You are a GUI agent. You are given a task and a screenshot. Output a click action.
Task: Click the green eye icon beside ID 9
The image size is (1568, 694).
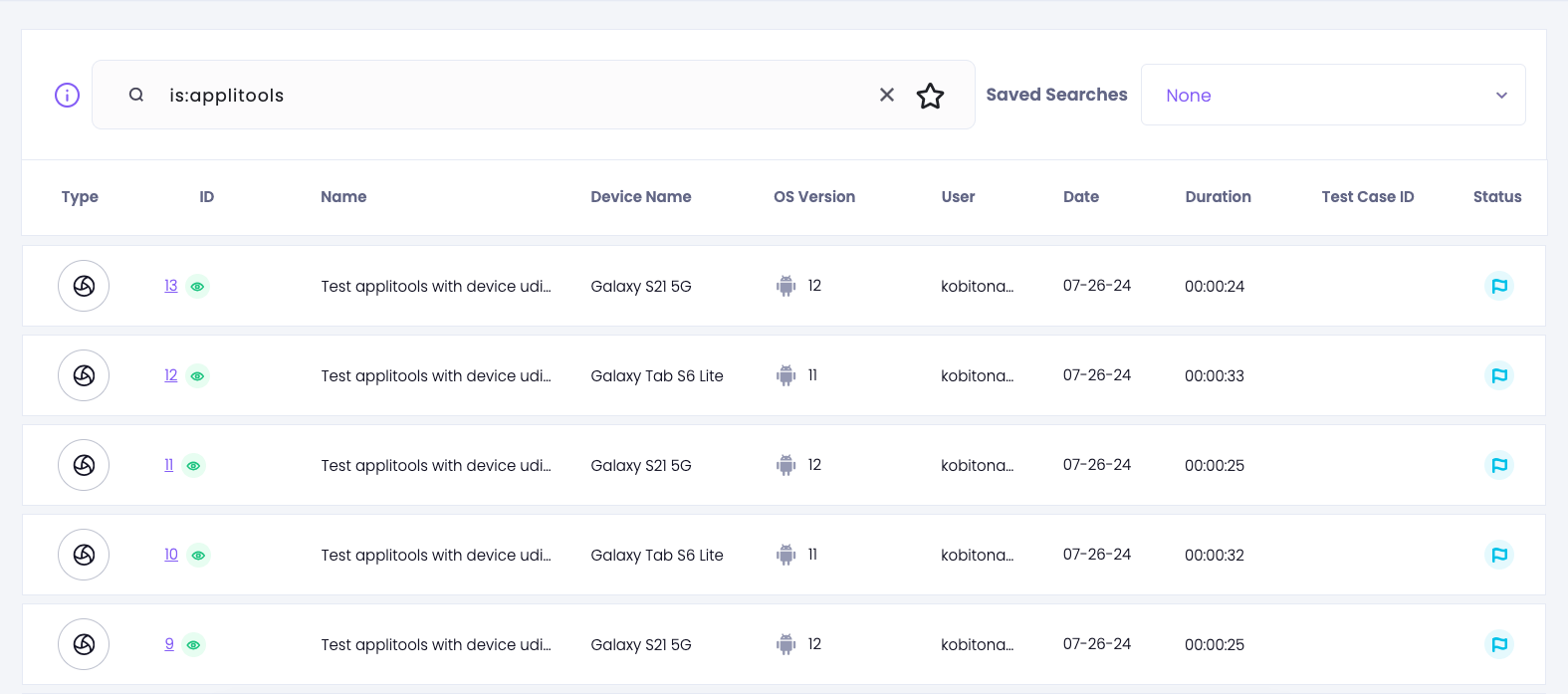pyautogui.click(x=194, y=645)
